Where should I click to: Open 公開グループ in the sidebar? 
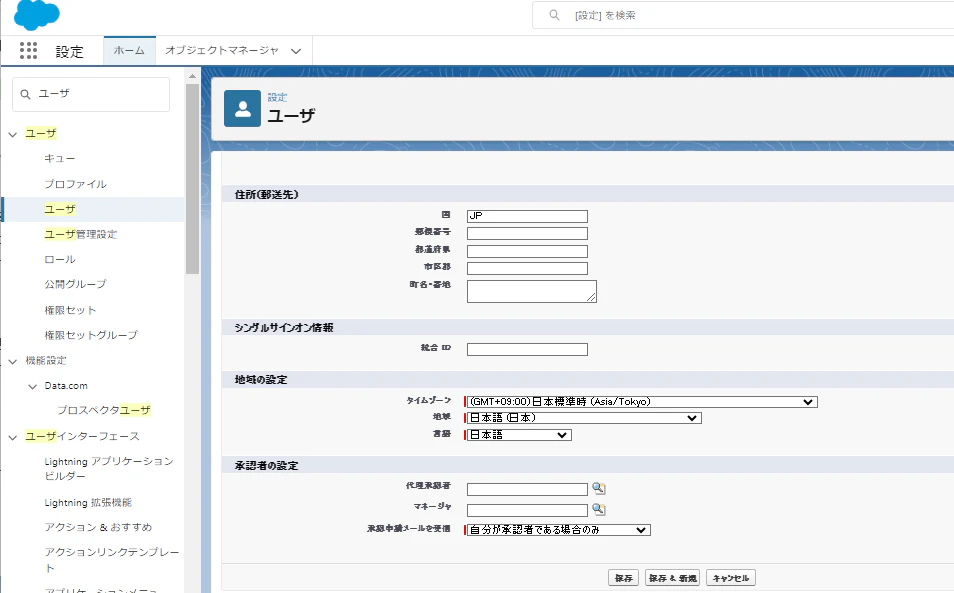pos(75,284)
